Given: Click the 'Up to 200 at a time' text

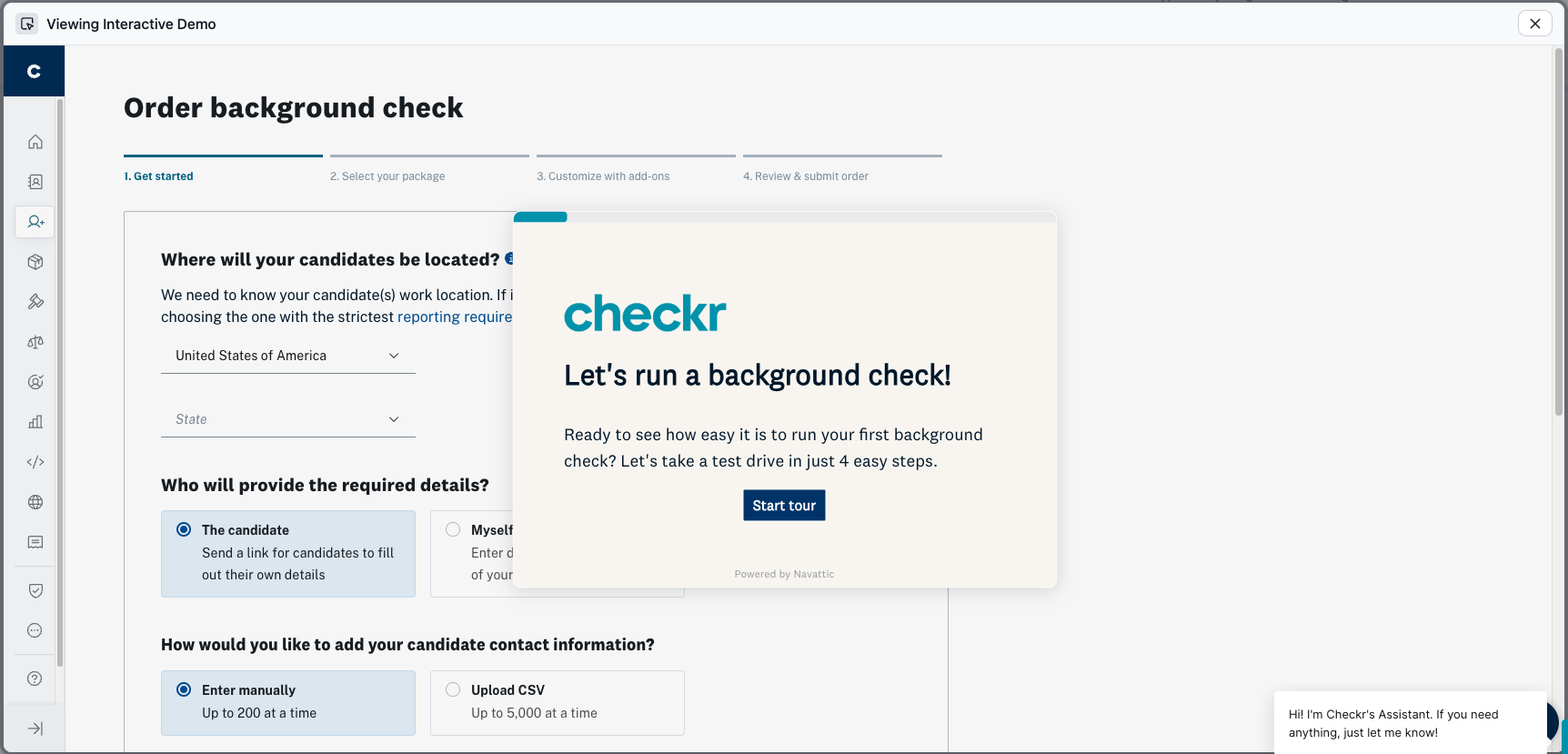Looking at the screenshot, I should click(259, 713).
